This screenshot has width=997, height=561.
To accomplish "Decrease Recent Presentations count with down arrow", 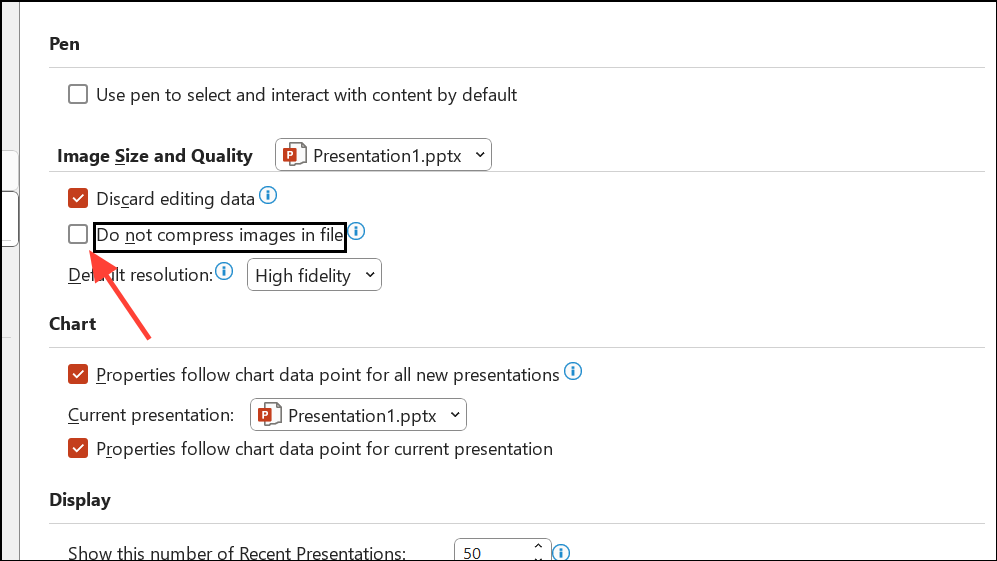I will point(538,557).
